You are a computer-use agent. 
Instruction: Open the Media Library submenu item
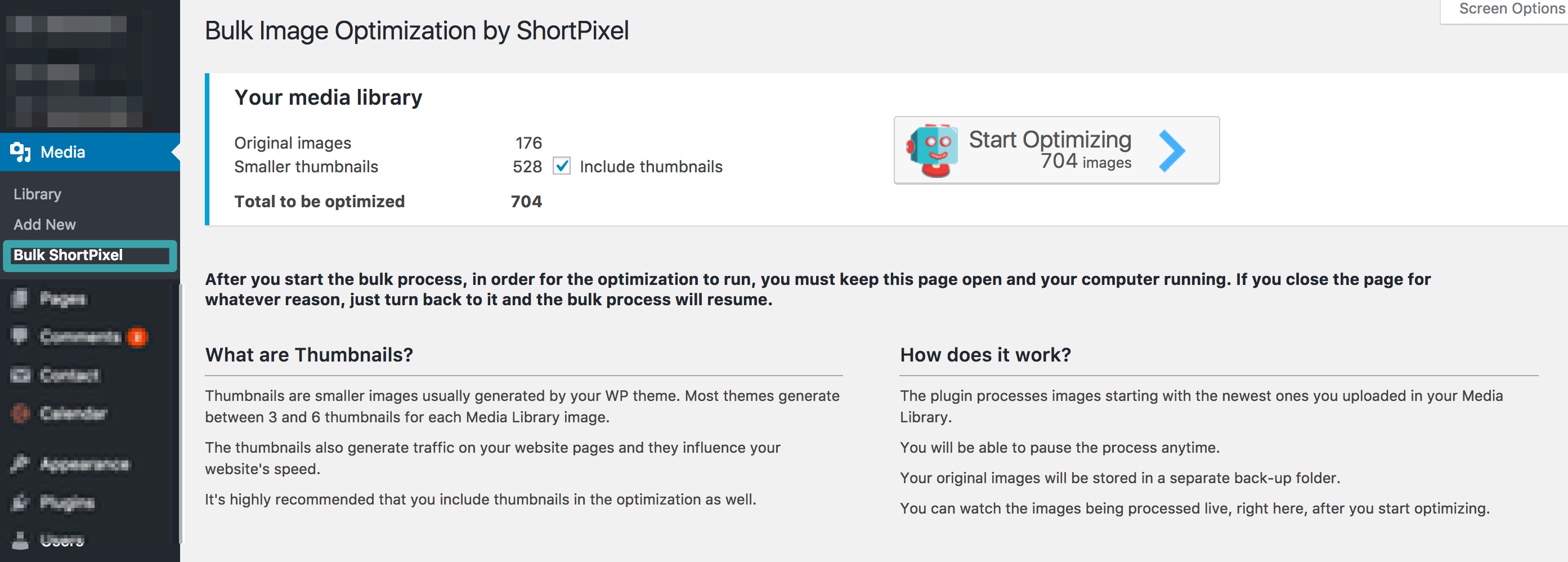click(37, 194)
